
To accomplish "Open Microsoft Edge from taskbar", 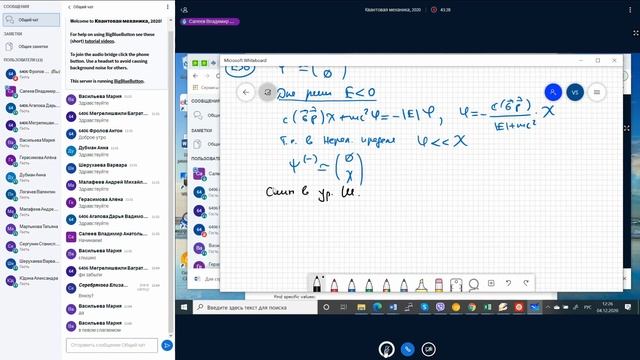I will 377,307.
